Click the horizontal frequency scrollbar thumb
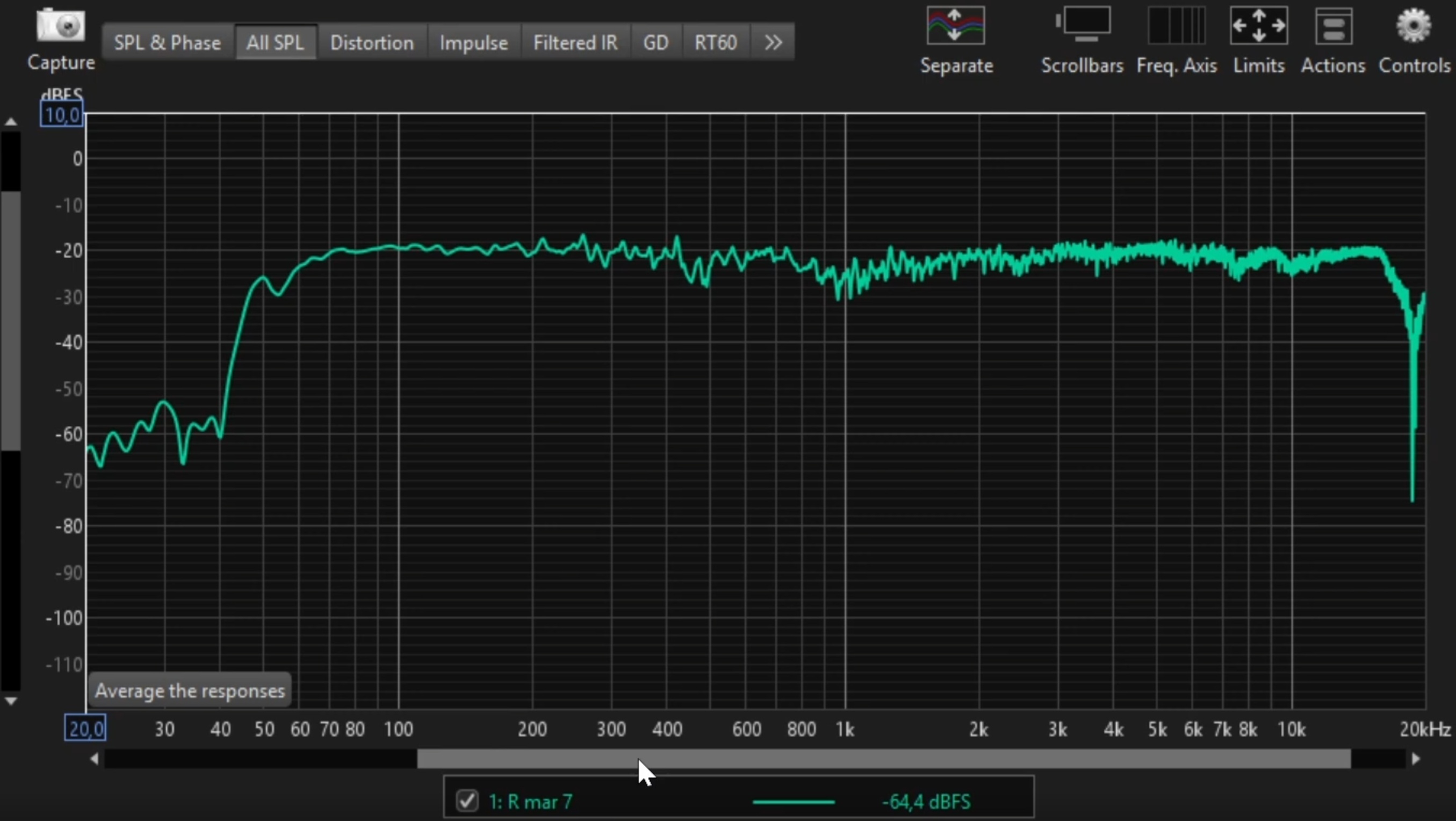Viewport: 1456px width, 821px height. coord(883,759)
